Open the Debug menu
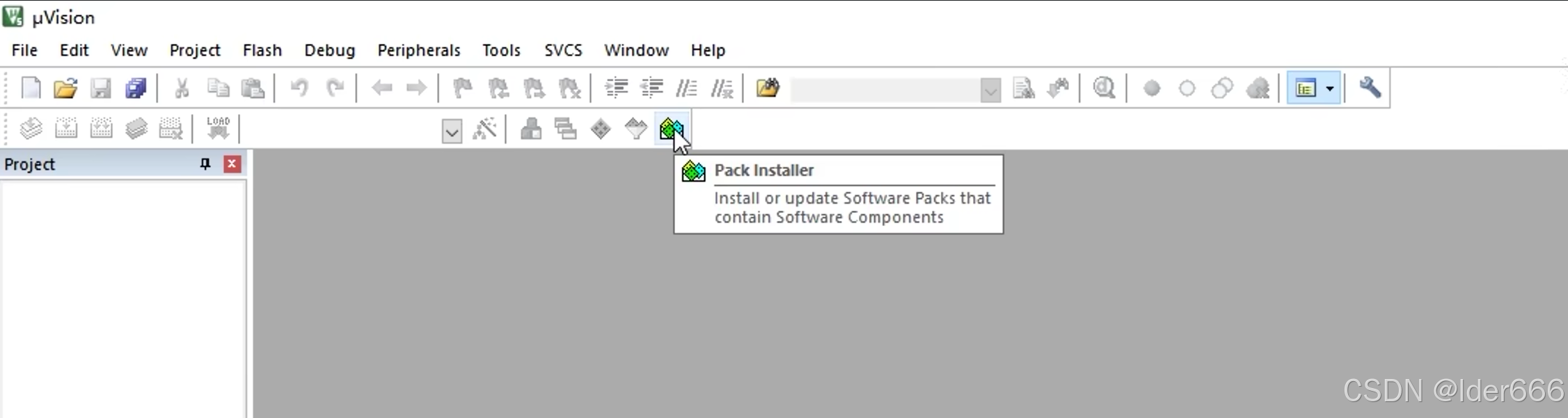Viewport: 1568px width, 418px height. pos(330,50)
